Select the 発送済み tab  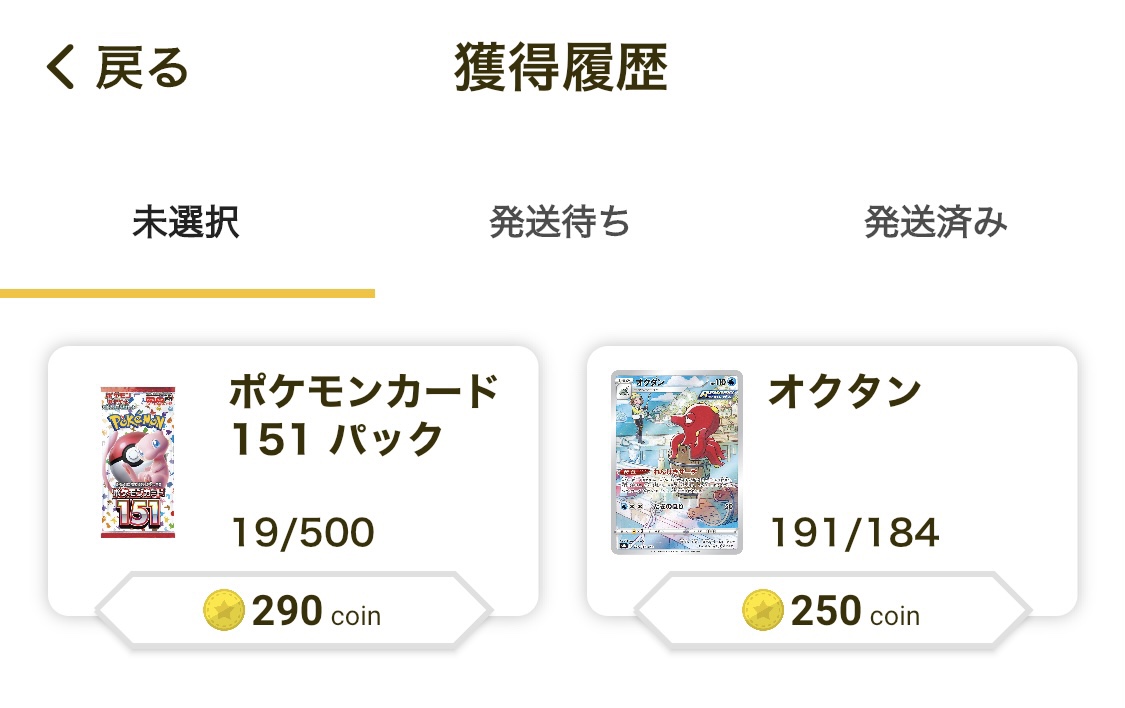coord(936,222)
